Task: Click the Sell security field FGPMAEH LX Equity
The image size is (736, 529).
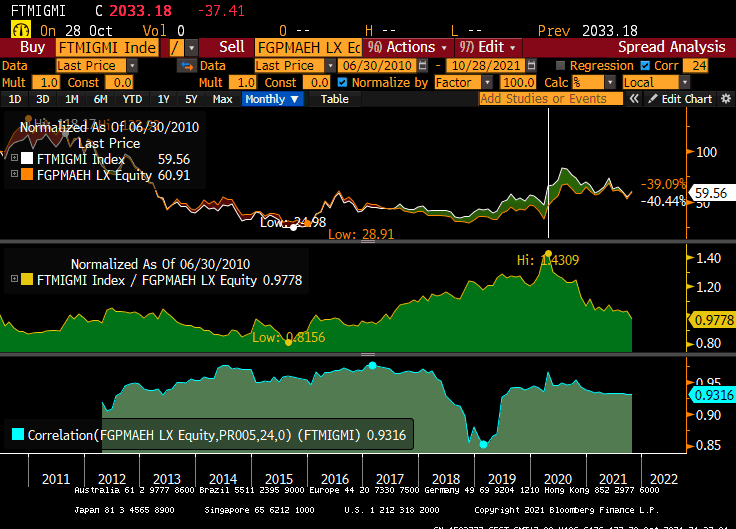Action: (308, 47)
